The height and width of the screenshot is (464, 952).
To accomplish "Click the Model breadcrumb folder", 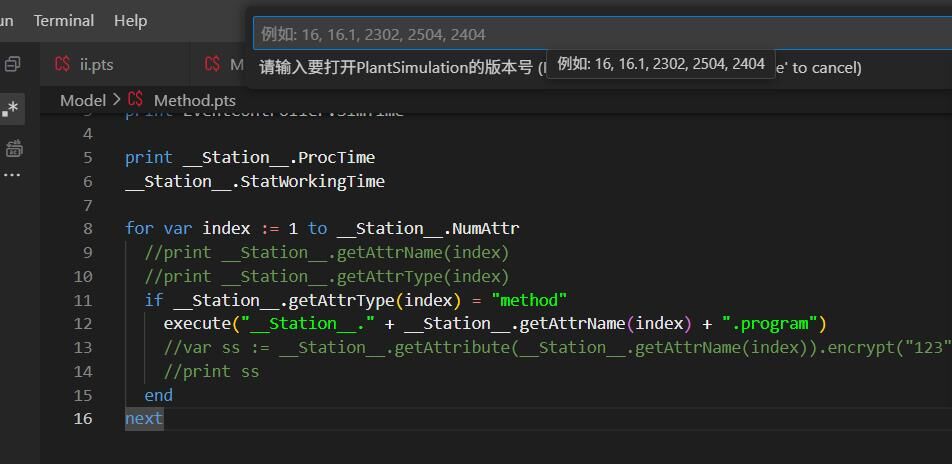I will click(82, 100).
